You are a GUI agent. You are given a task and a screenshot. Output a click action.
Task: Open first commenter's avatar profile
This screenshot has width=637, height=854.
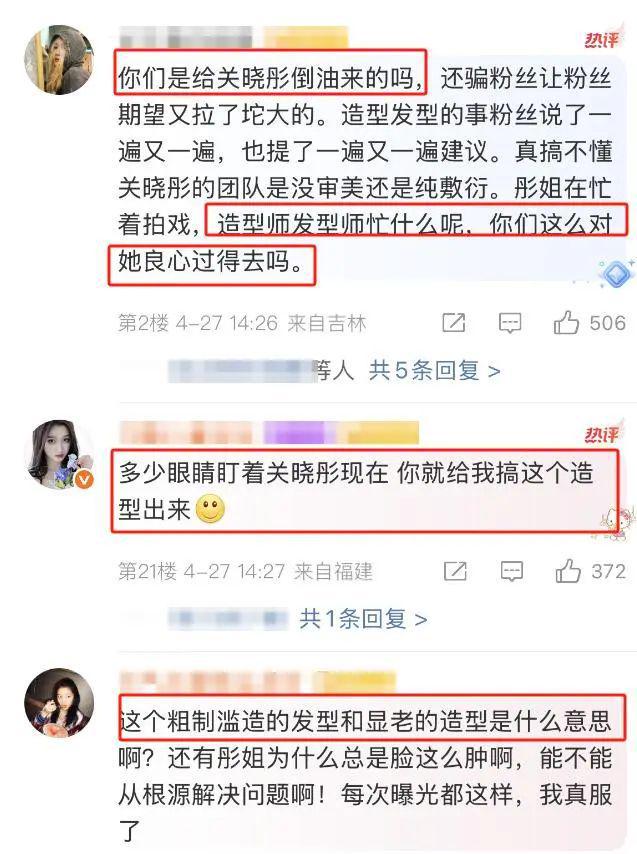point(59,59)
